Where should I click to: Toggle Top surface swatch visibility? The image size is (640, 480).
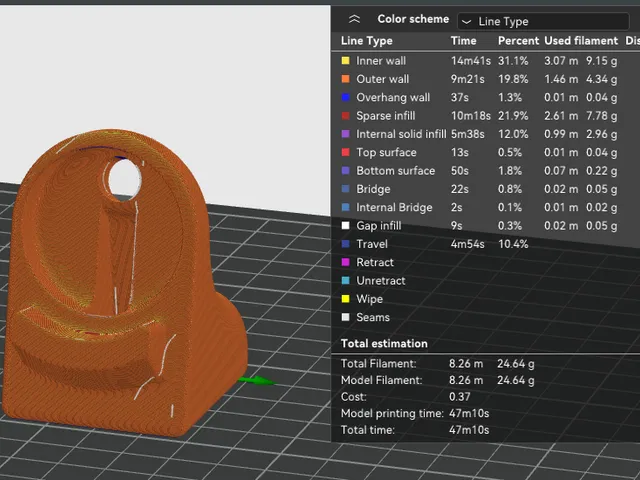345,152
